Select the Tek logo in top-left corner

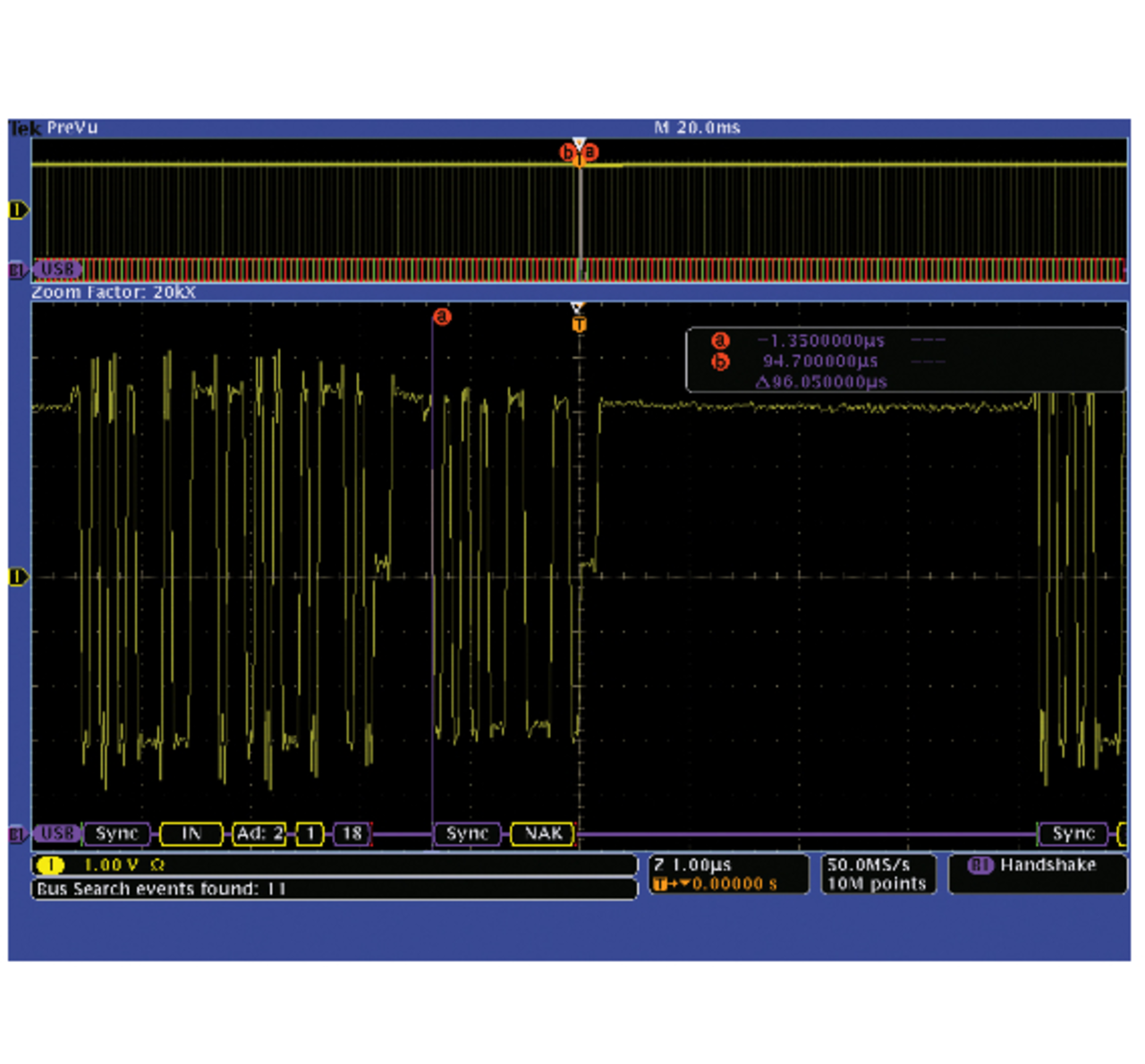pos(25,129)
